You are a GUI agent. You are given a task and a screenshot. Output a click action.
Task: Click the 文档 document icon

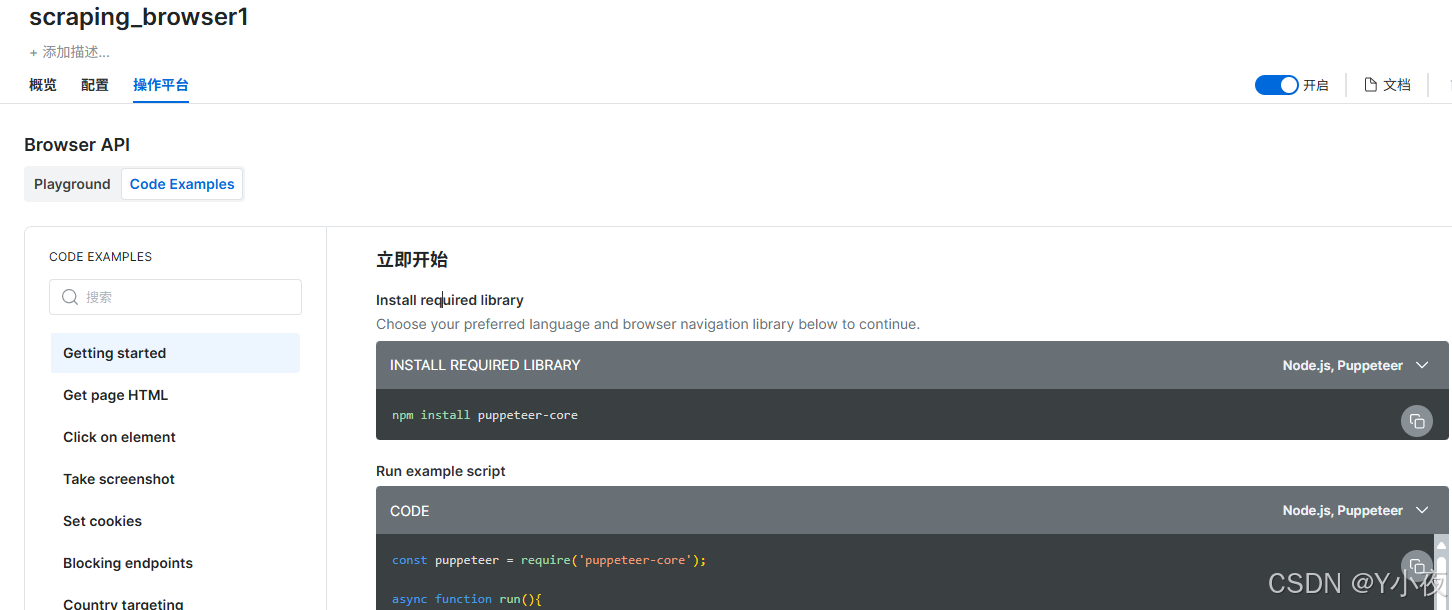click(1370, 85)
